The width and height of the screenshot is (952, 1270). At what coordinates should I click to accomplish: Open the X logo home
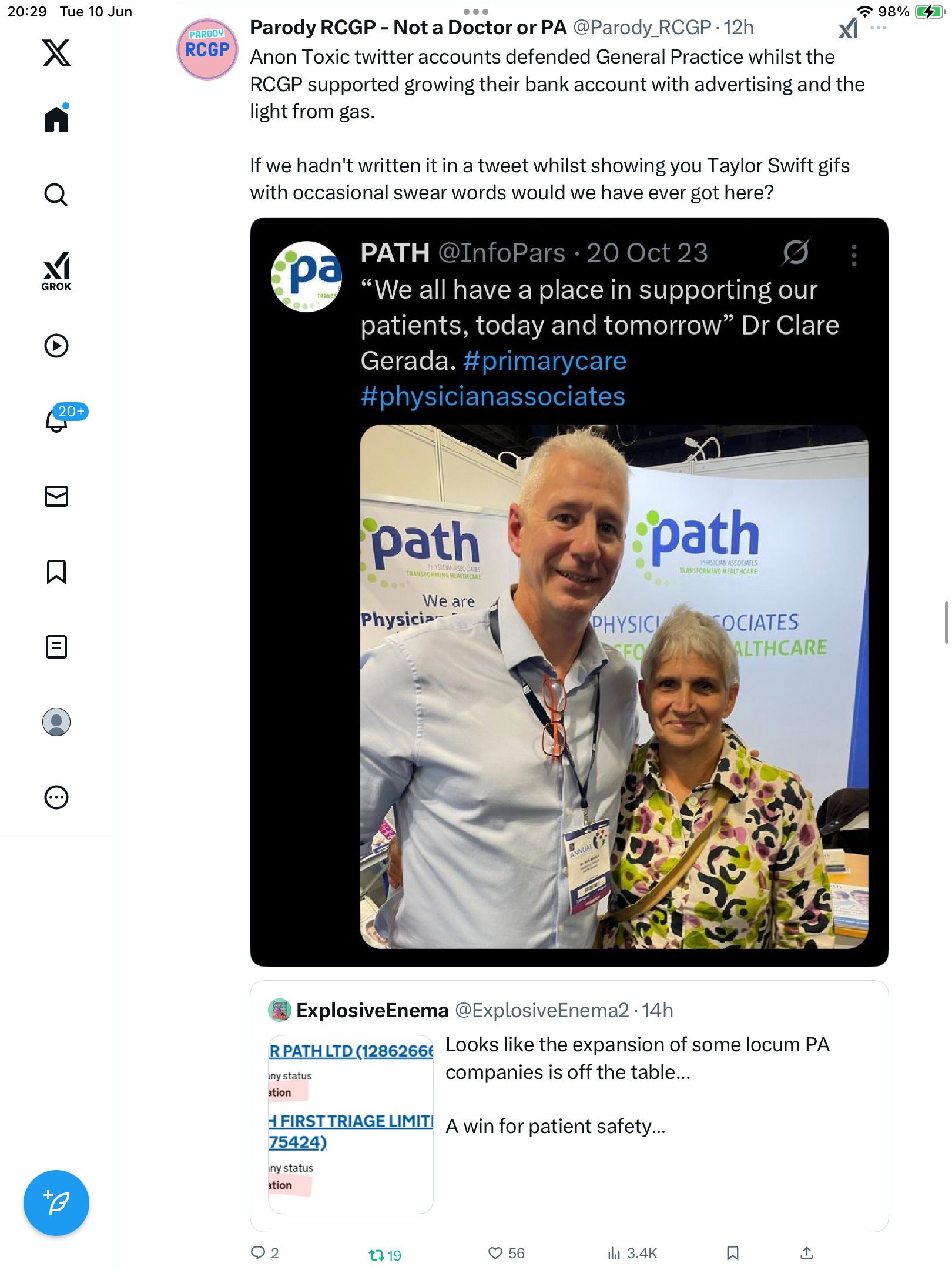56,53
